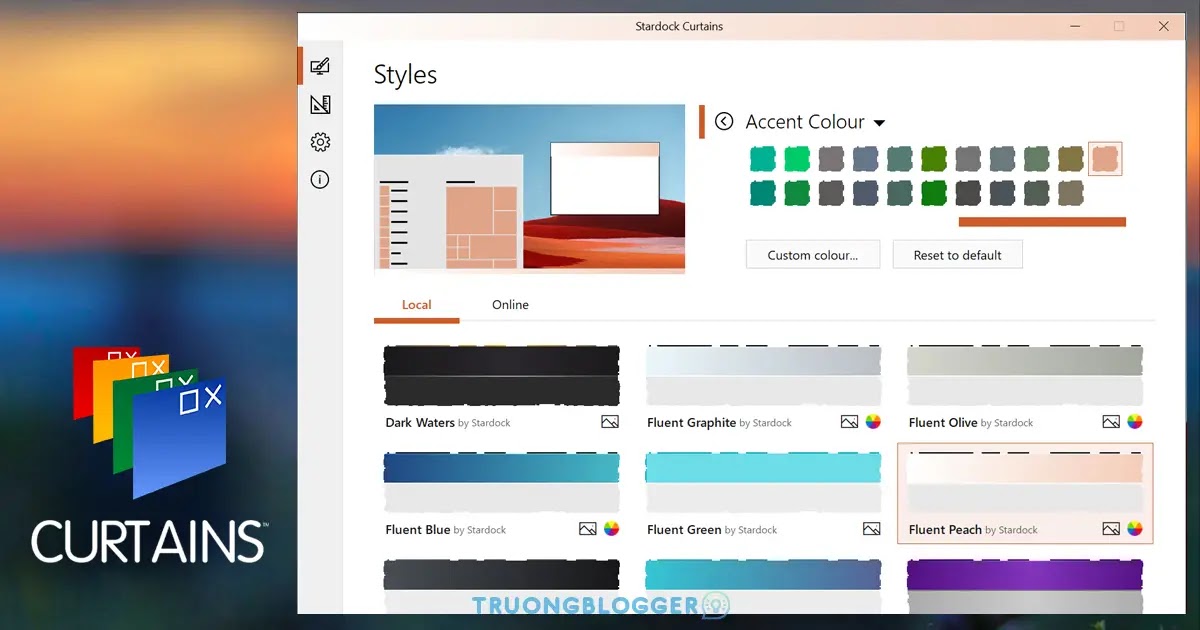Open the Styles page from sidebar
Viewport: 1200px width, 630px height.
click(320, 66)
